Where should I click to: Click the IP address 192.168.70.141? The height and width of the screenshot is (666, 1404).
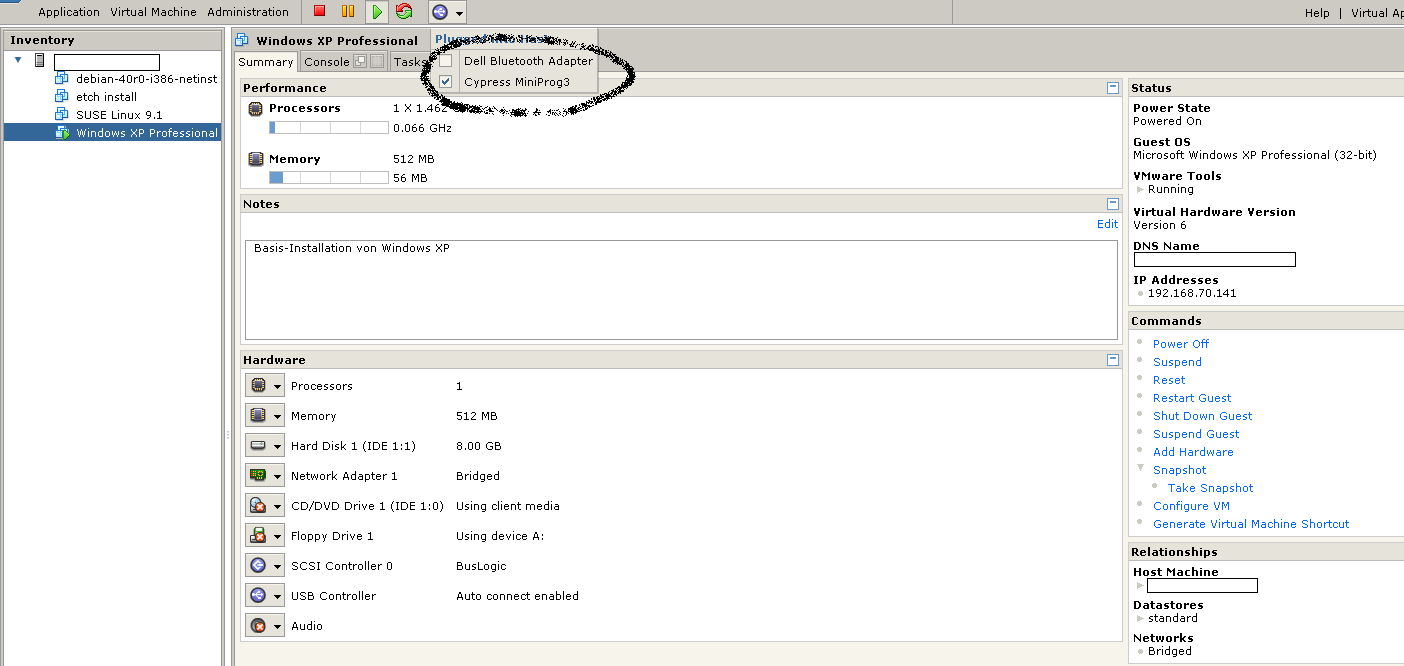pyautogui.click(x=1192, y=294)
